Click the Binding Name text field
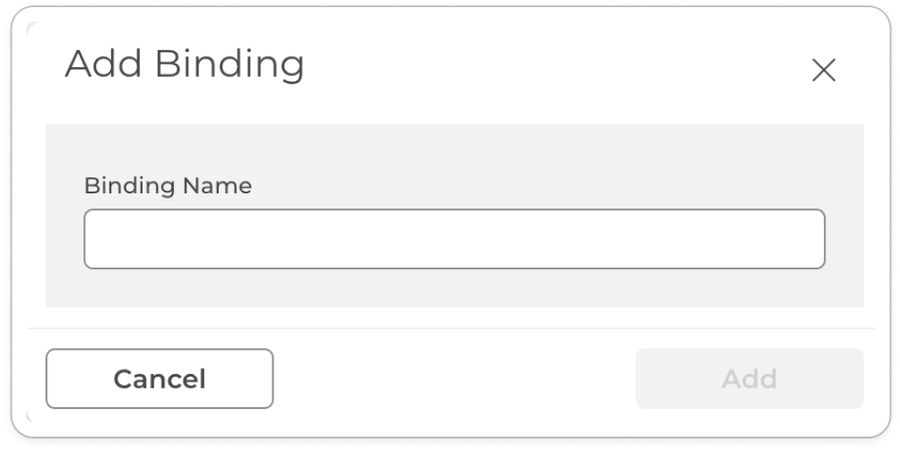The image size is (900, 451). (x=454, y=239)
